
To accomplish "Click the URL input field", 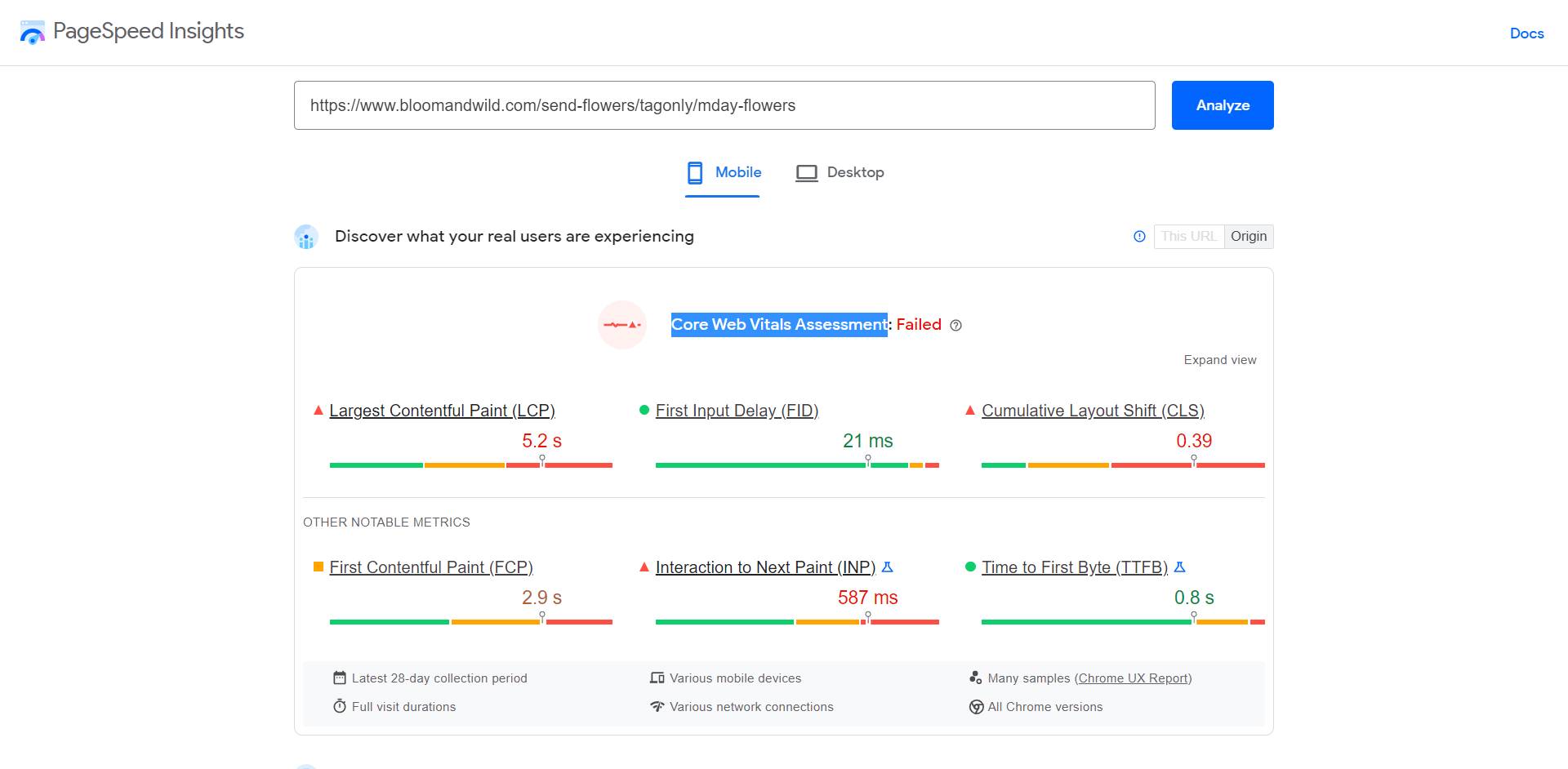I will 724,105.
